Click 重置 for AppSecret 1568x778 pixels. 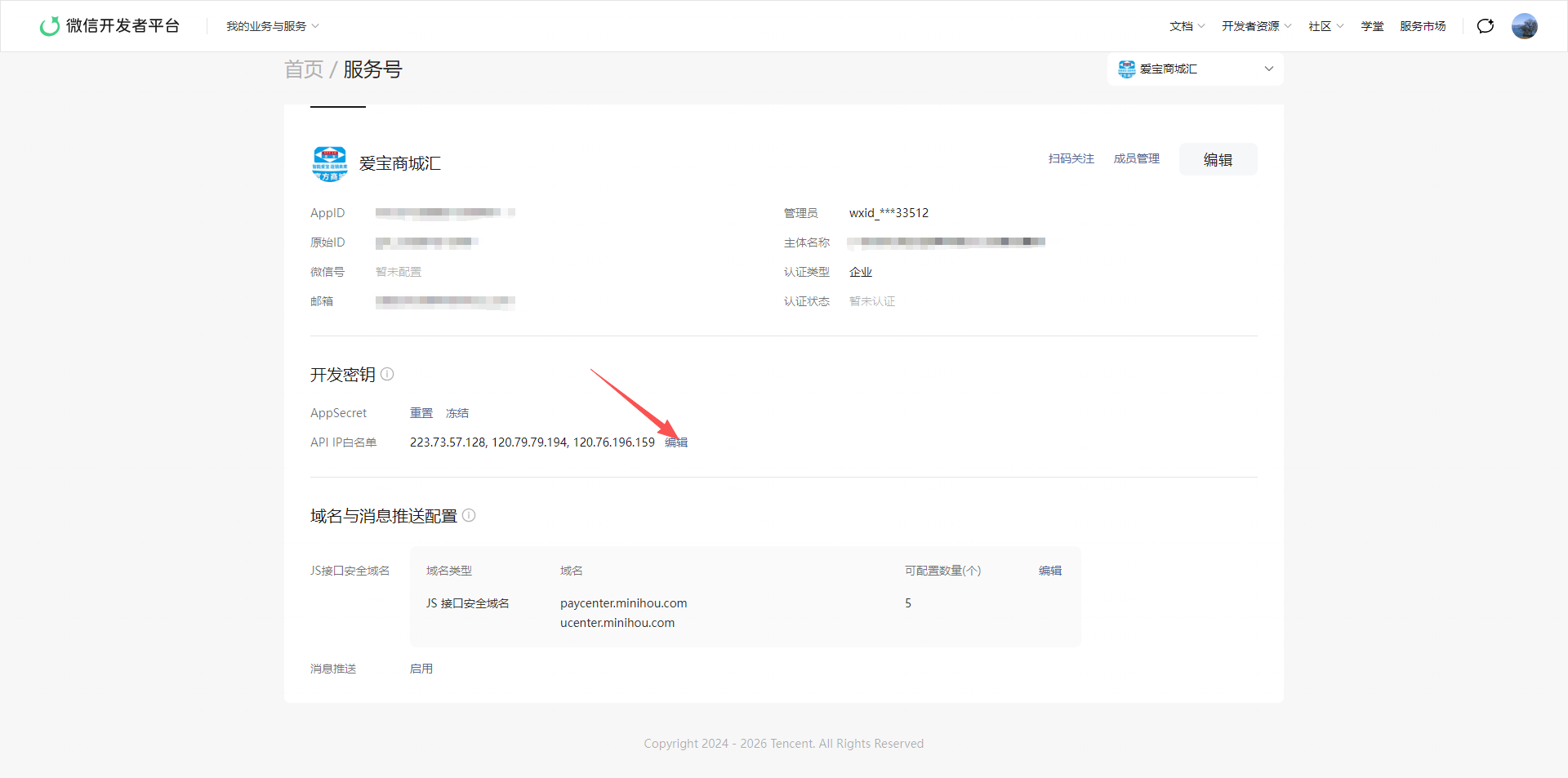click(x=421, y=413)
